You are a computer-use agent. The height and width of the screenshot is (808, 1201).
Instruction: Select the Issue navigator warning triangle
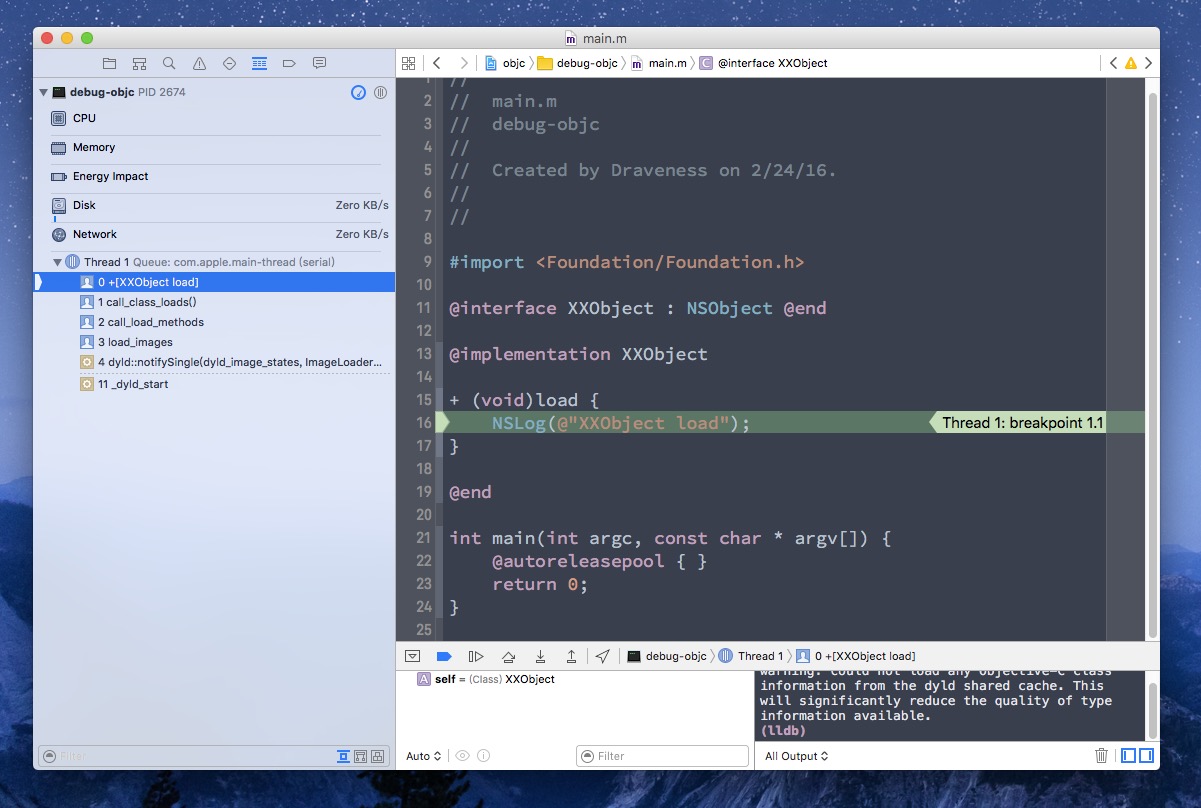pyautogui.click(x=199, y=62)
